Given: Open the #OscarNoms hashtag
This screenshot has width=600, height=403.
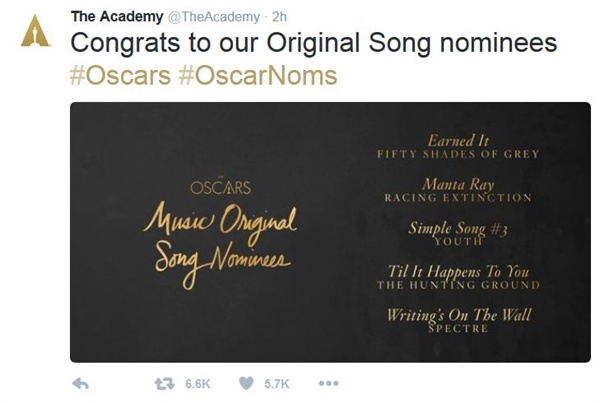Looking at the screenshot, I should [x=258, y=75].
